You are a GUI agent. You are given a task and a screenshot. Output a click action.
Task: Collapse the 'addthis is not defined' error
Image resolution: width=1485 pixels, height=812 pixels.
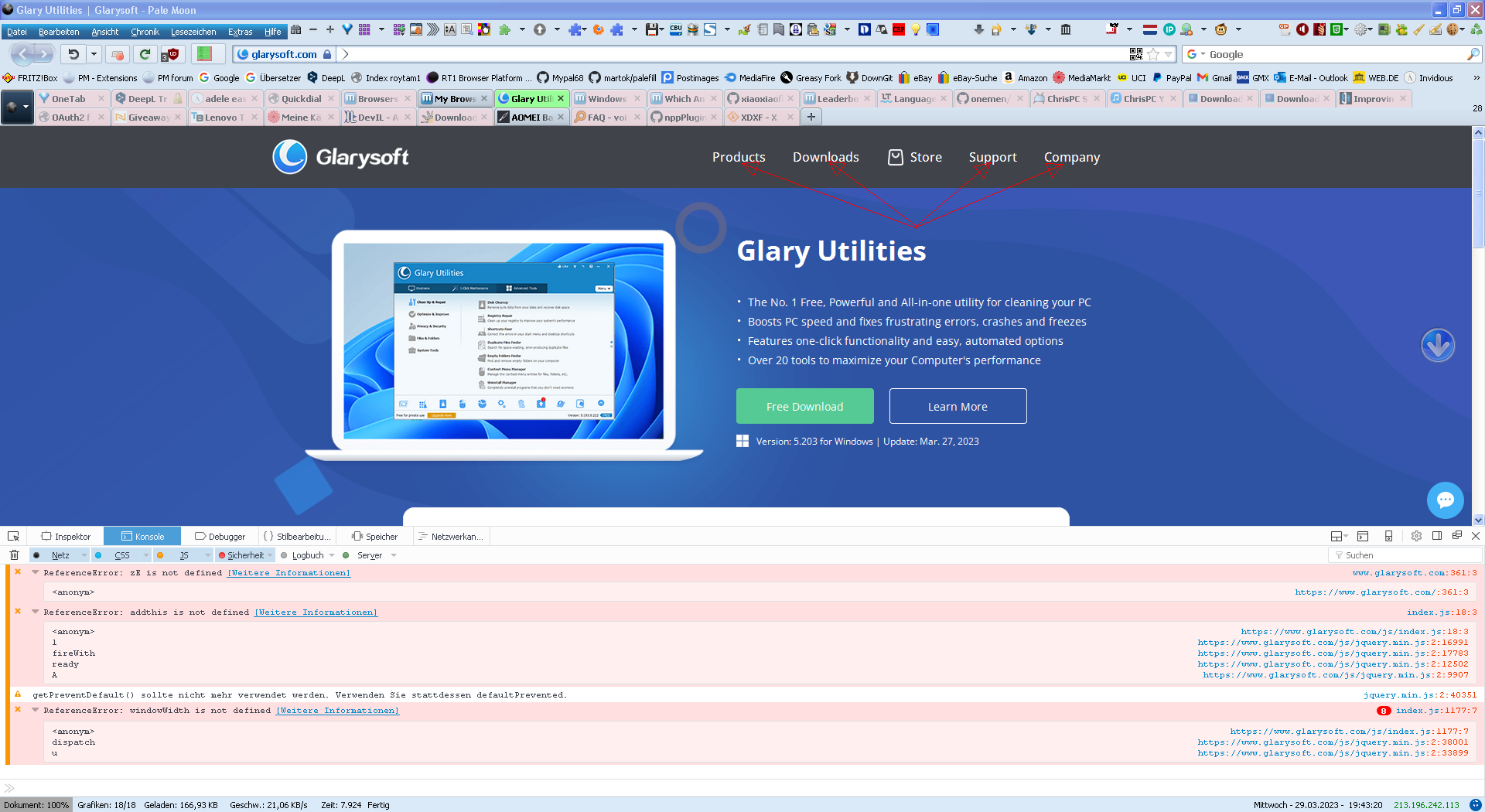click(35, 612)
